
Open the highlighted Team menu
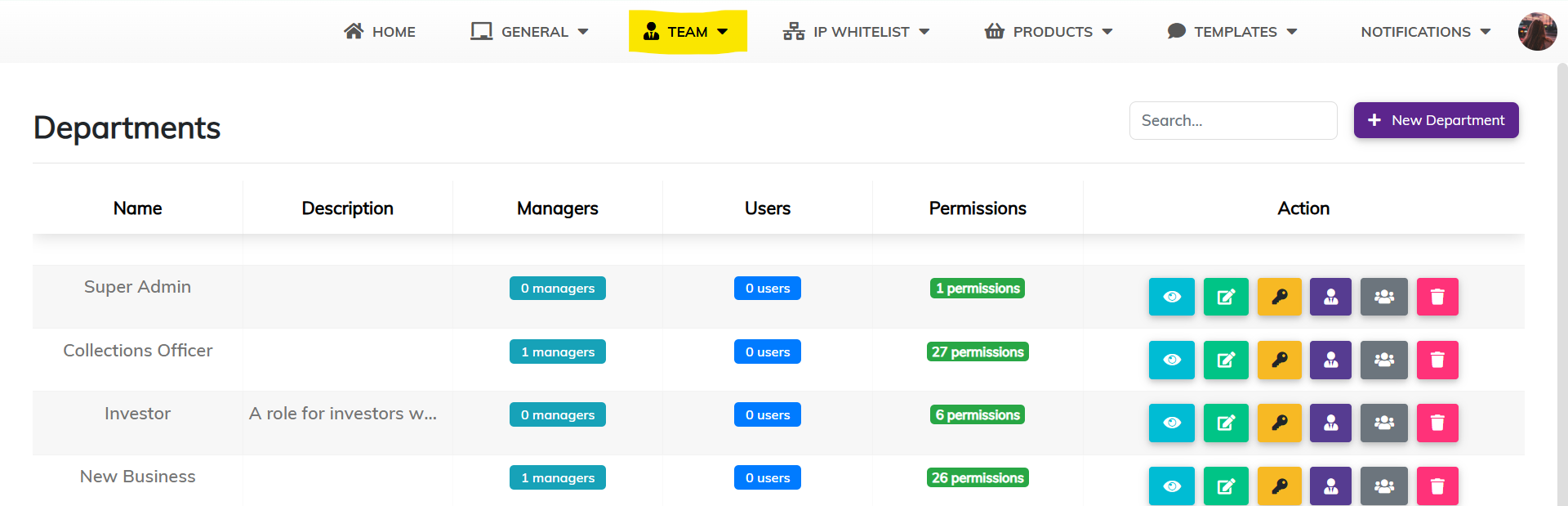(687, 32)
